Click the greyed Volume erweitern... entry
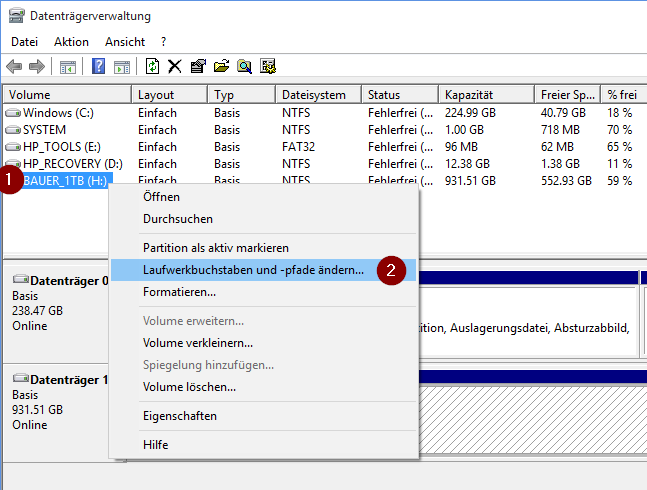The height and width of the screenshot is (490, 647). (x=264, y=321)
